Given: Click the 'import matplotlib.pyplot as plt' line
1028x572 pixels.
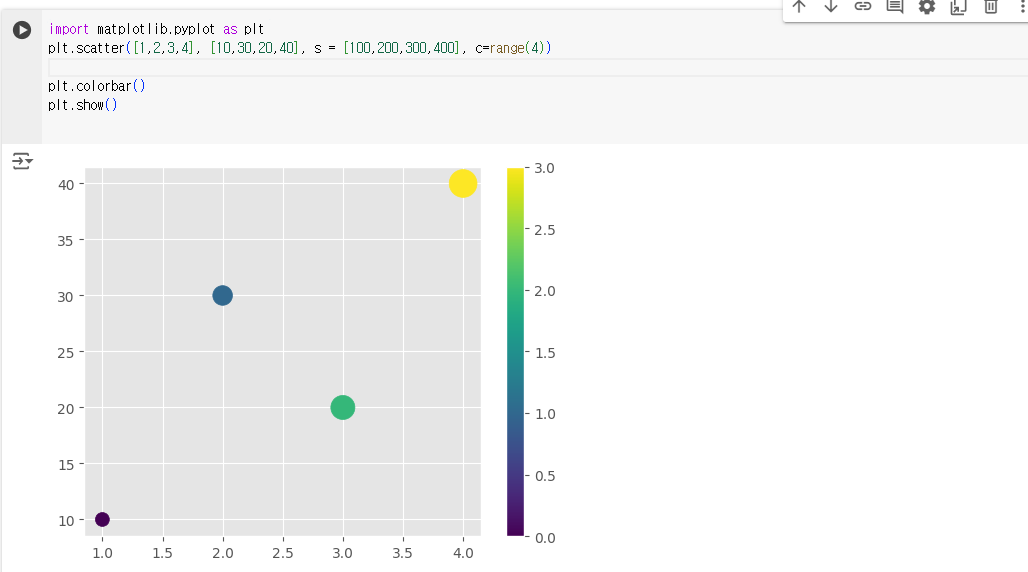Looking at the screenshot, I should click(x=156, y=29).
